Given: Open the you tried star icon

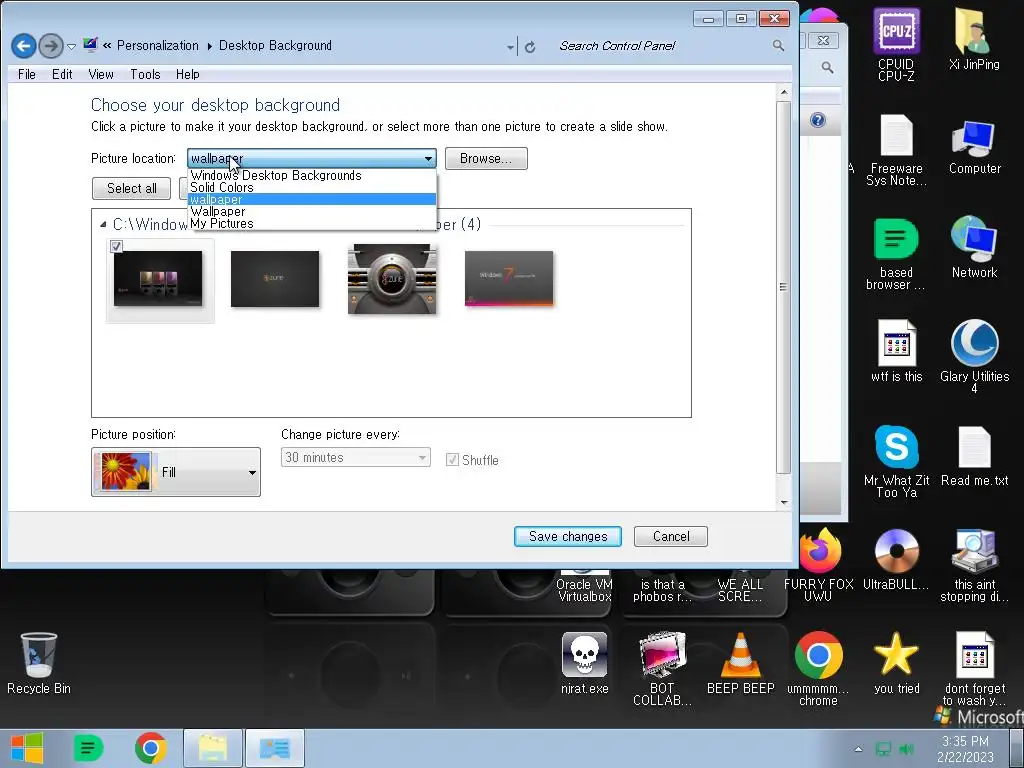Looking at the screenshot, I should [x=896, y=663].
